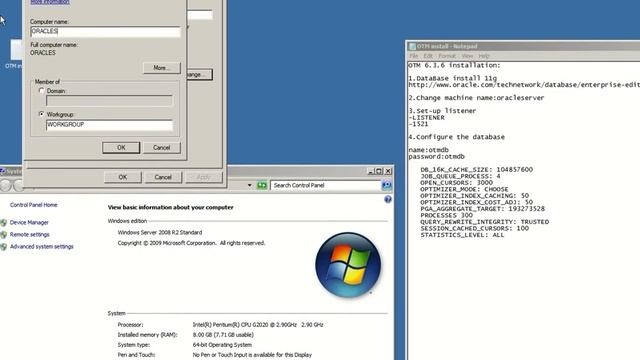
Task: Click 'JOB_QUEUE_PROCESS: 4' line
Action: (460, 176)
